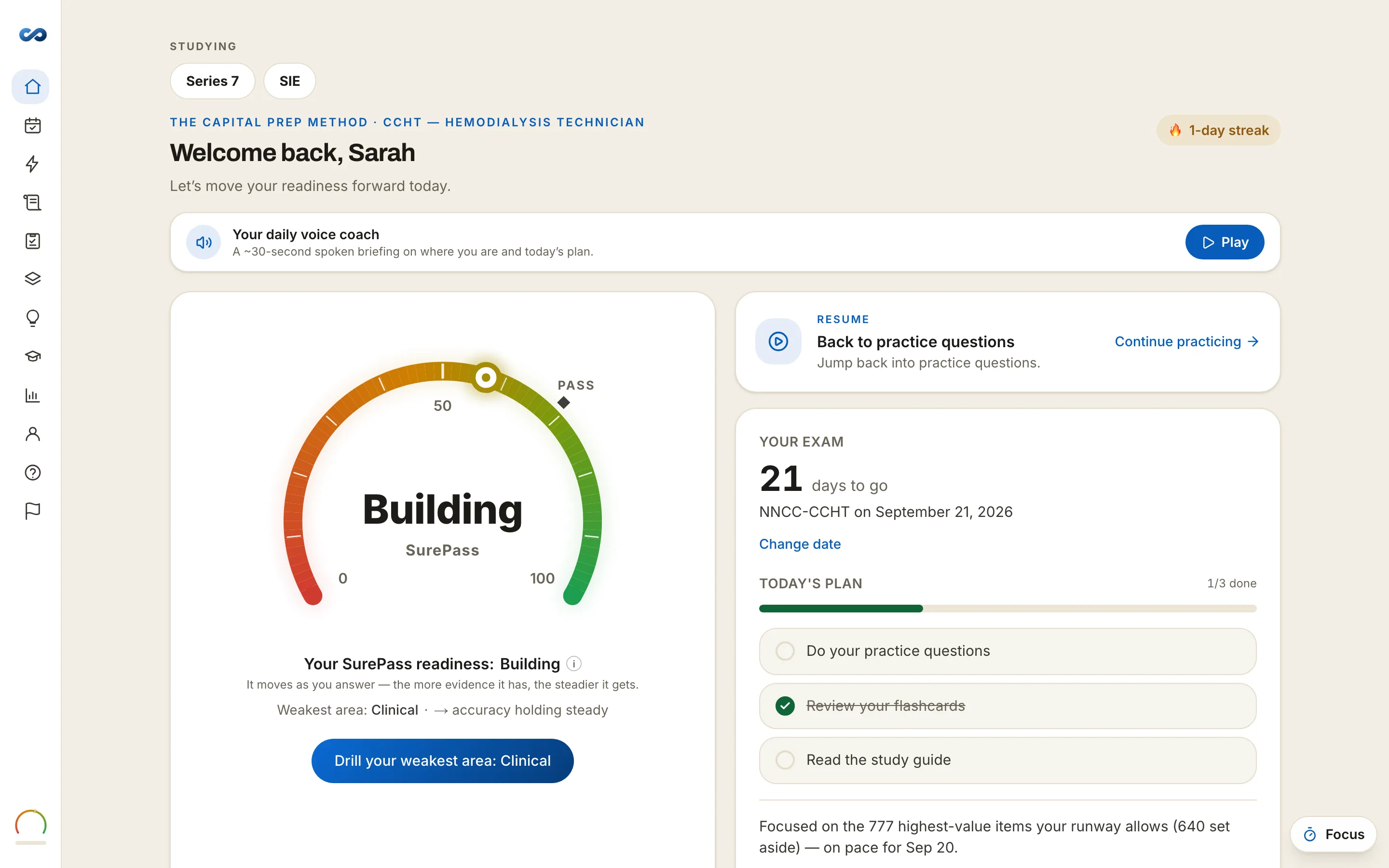Open the flag icon in sidebar
This screenshot has height=868, width=1389.
pyautogui.click(x=33, y=511)
